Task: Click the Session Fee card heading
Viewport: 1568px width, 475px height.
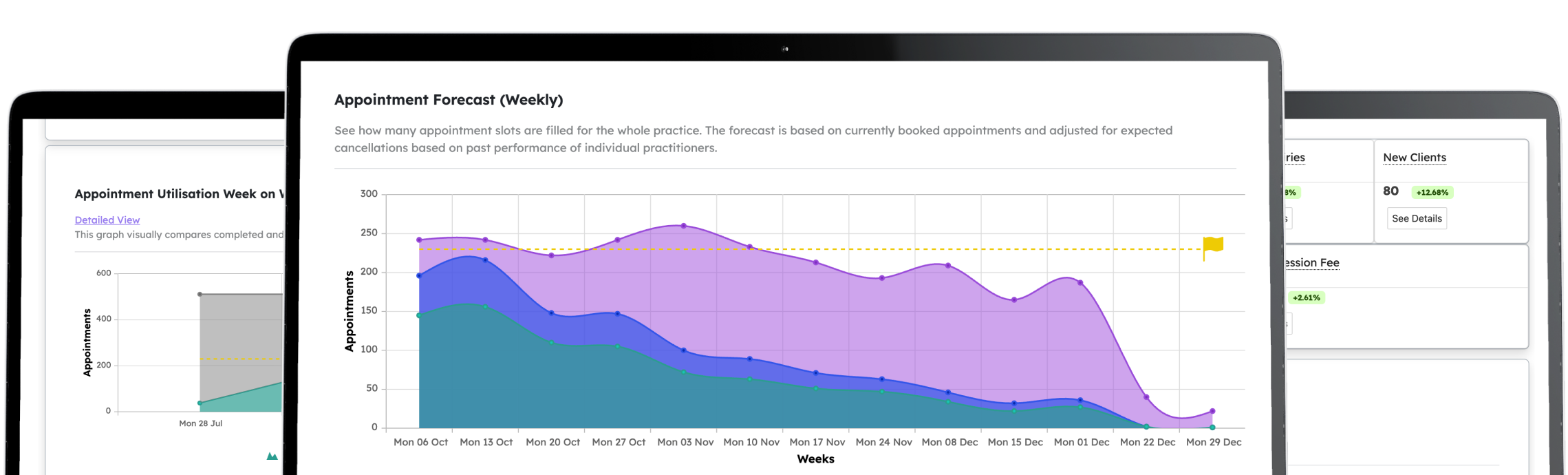Action: pyautogui.click(x=1311, y=263)
